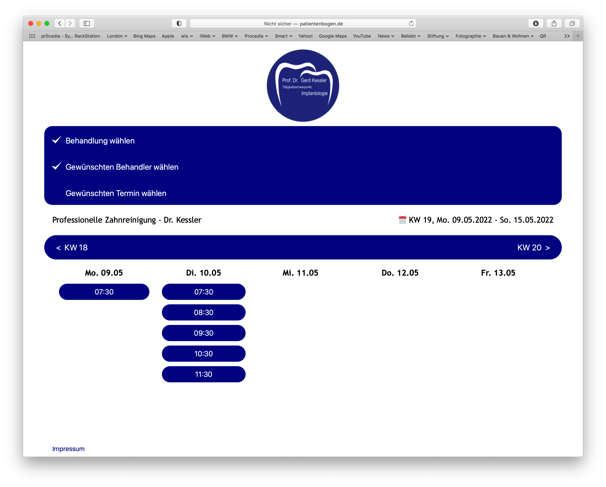606x487 pixels.
Task: Click the Safari back arrow button
Action: pos(60,23)
